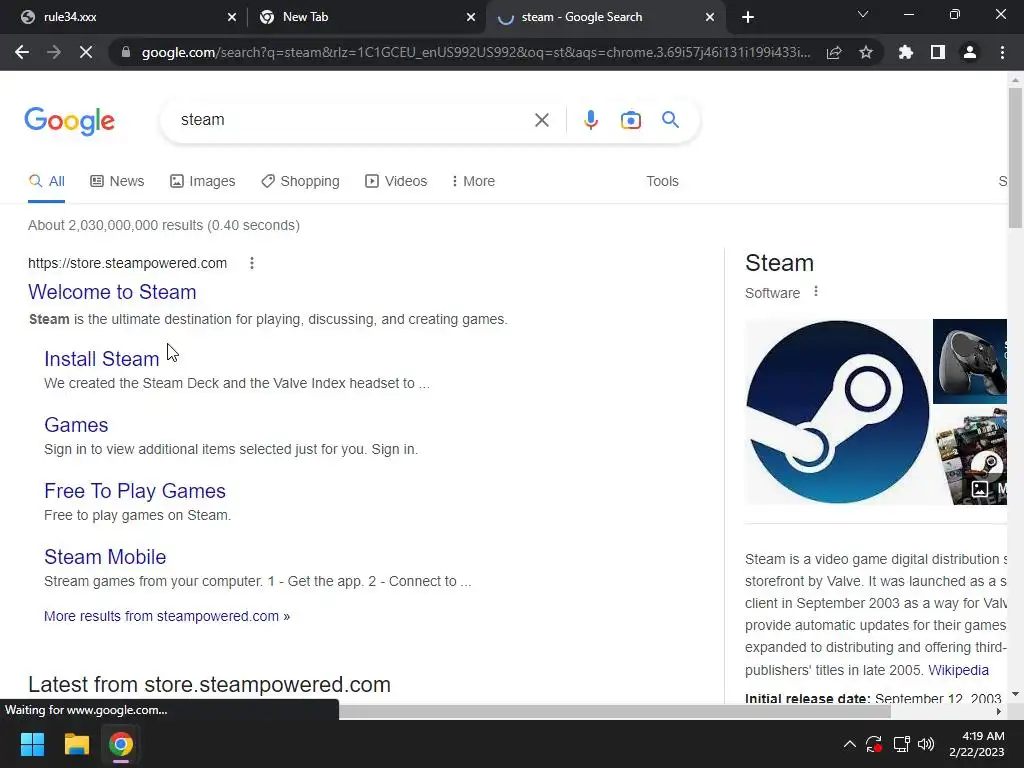Click the vertical page scrollbar
The width and height of the screenshot is (1024, 768).
coord(1015,158)
